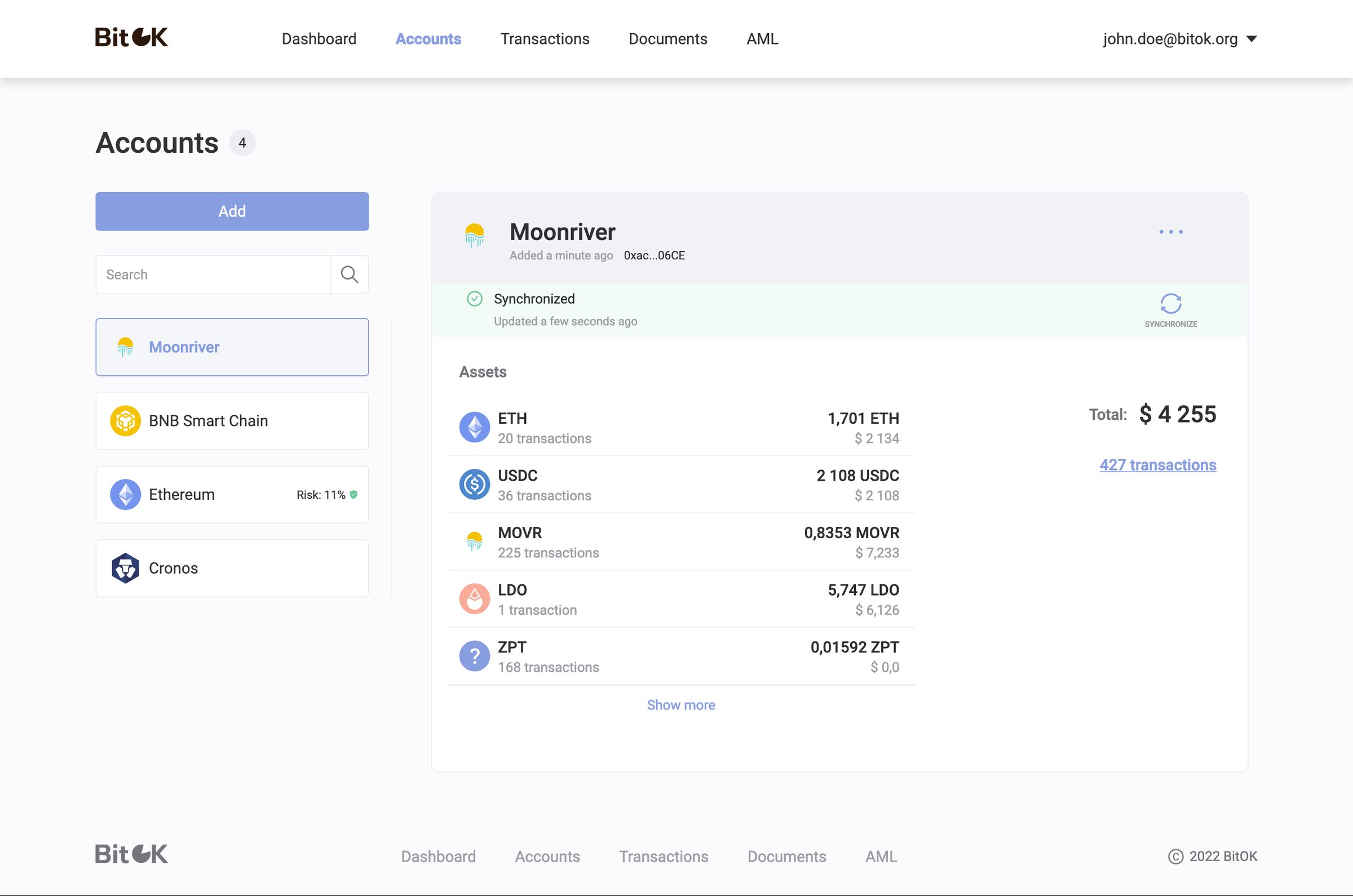Click the USDC coin icon
Screen dimensions: 1353x896
tap(475, 484)
